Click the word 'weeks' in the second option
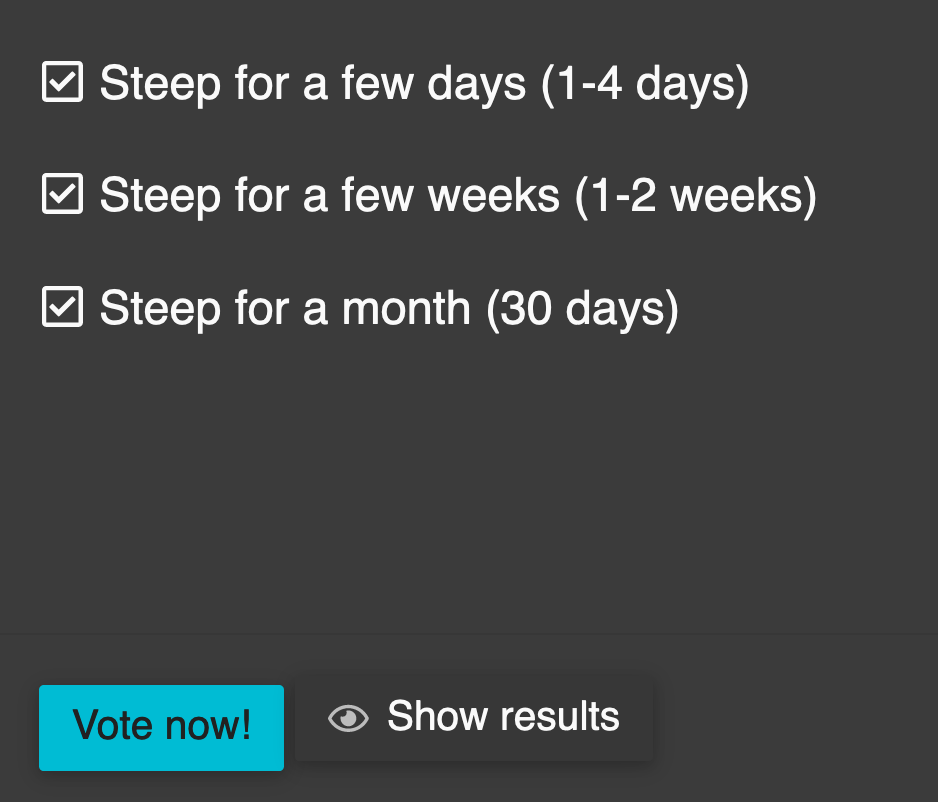 pos(494,196)
